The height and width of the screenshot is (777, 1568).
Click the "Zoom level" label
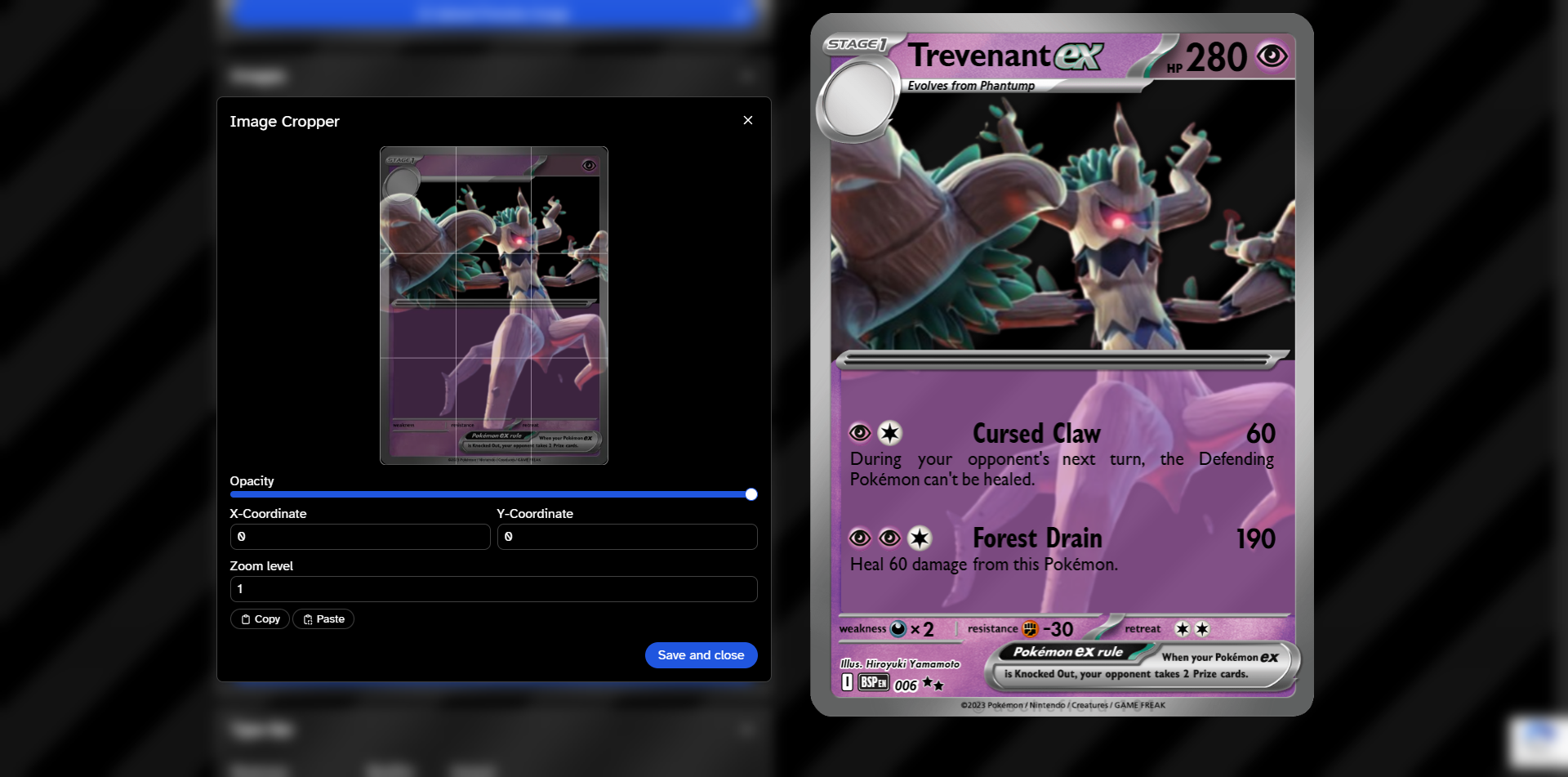pos(261,566)
